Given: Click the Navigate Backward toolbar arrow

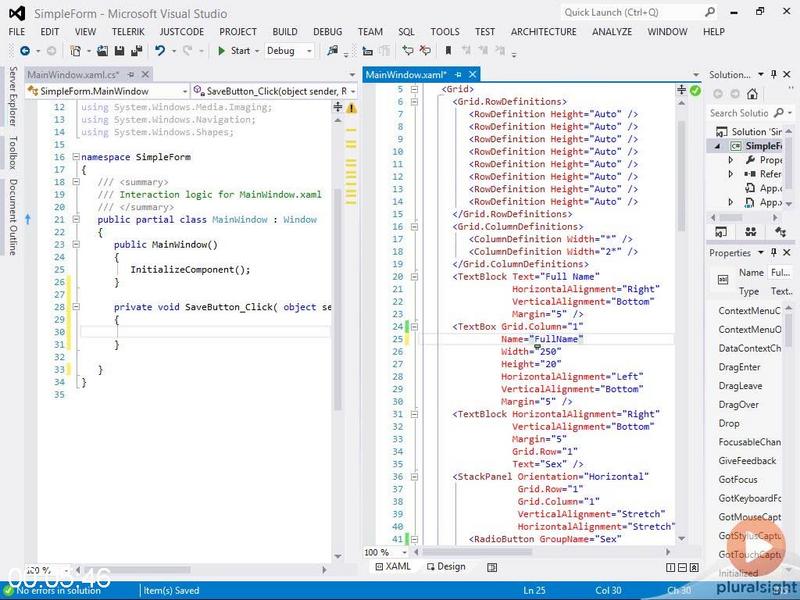Looking at the screenshot, I should point(24,51).
